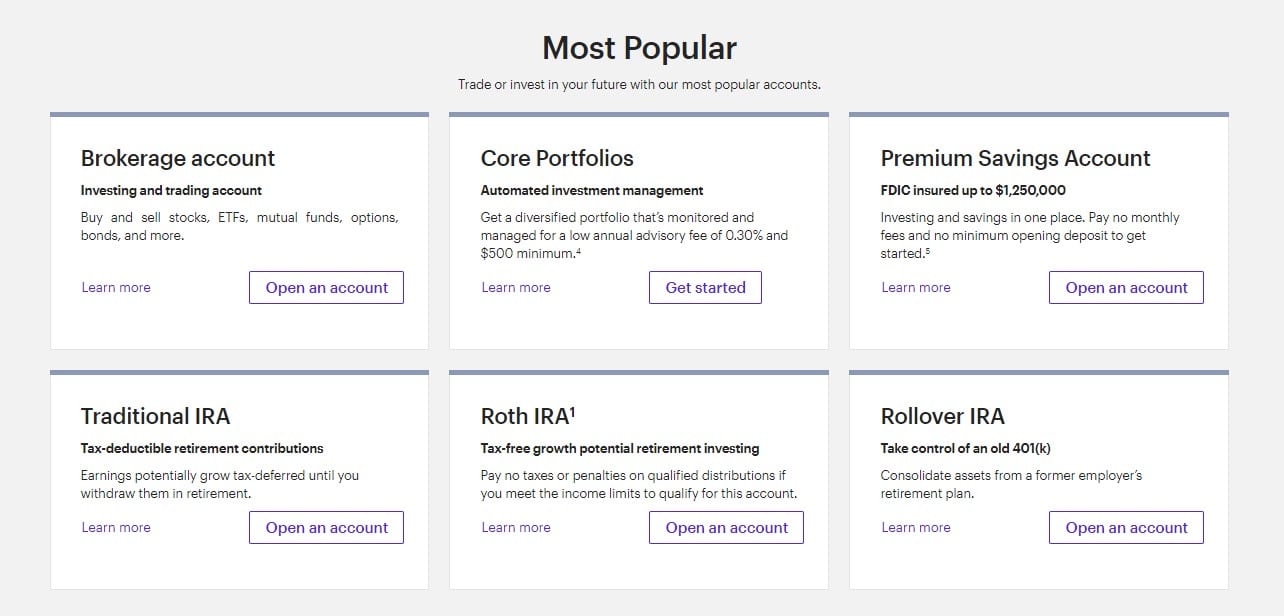Viewport: 1284px width, 616px height.
Task: Select the Roth IRA card heading
Action: 528,416
